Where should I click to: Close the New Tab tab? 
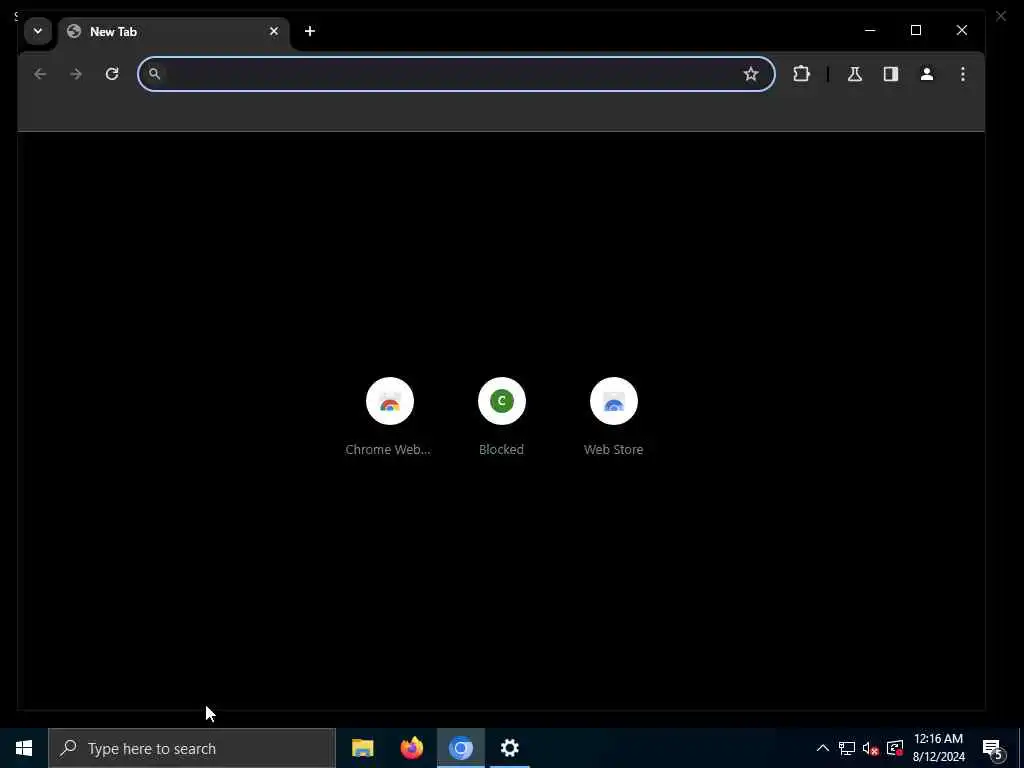(274, 31)
